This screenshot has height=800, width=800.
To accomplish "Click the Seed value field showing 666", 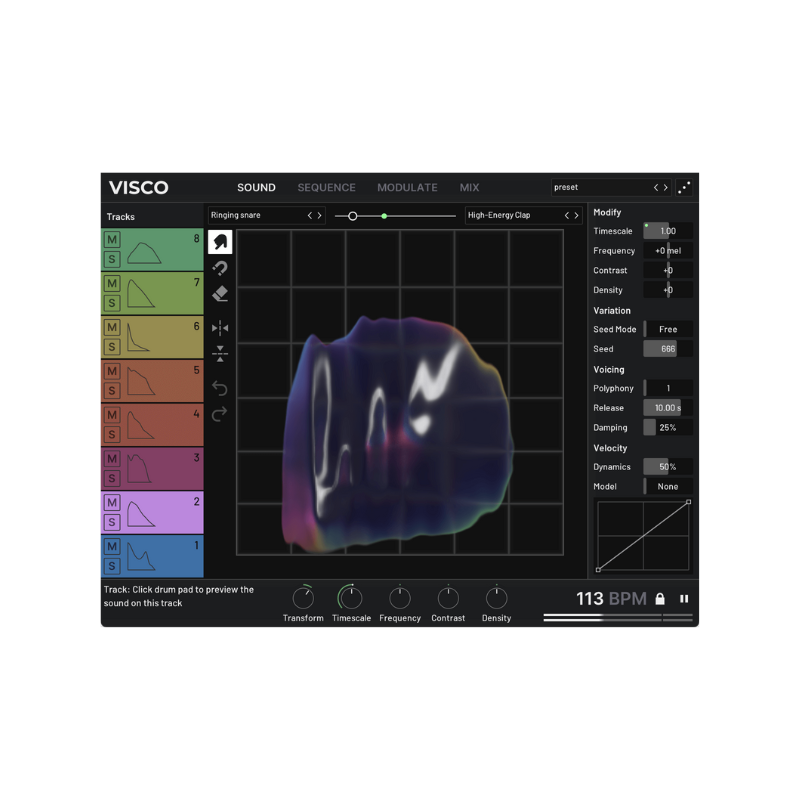I will click(x=667, y=348).
